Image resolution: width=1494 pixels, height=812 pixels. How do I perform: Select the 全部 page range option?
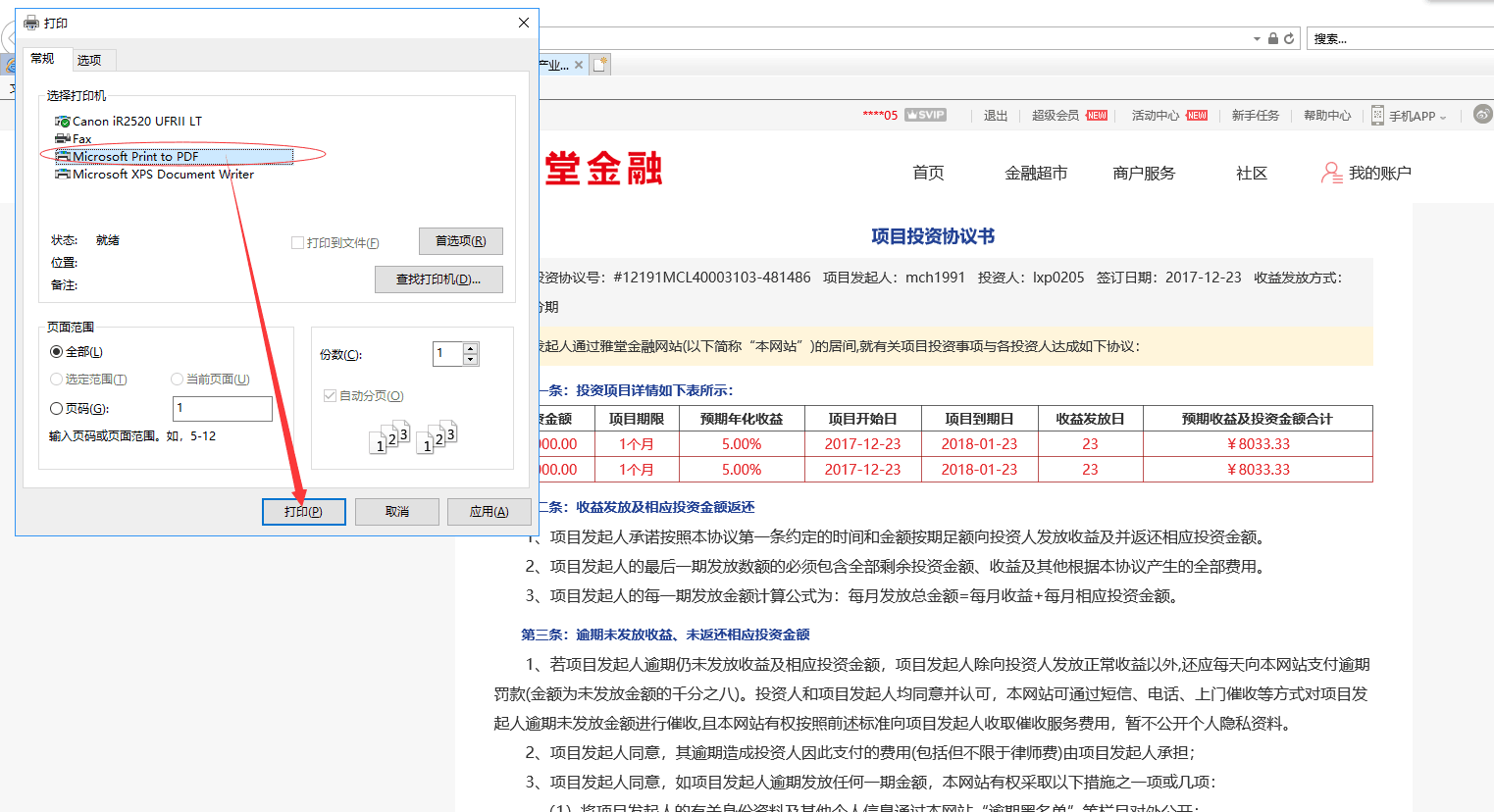point(57,352)
